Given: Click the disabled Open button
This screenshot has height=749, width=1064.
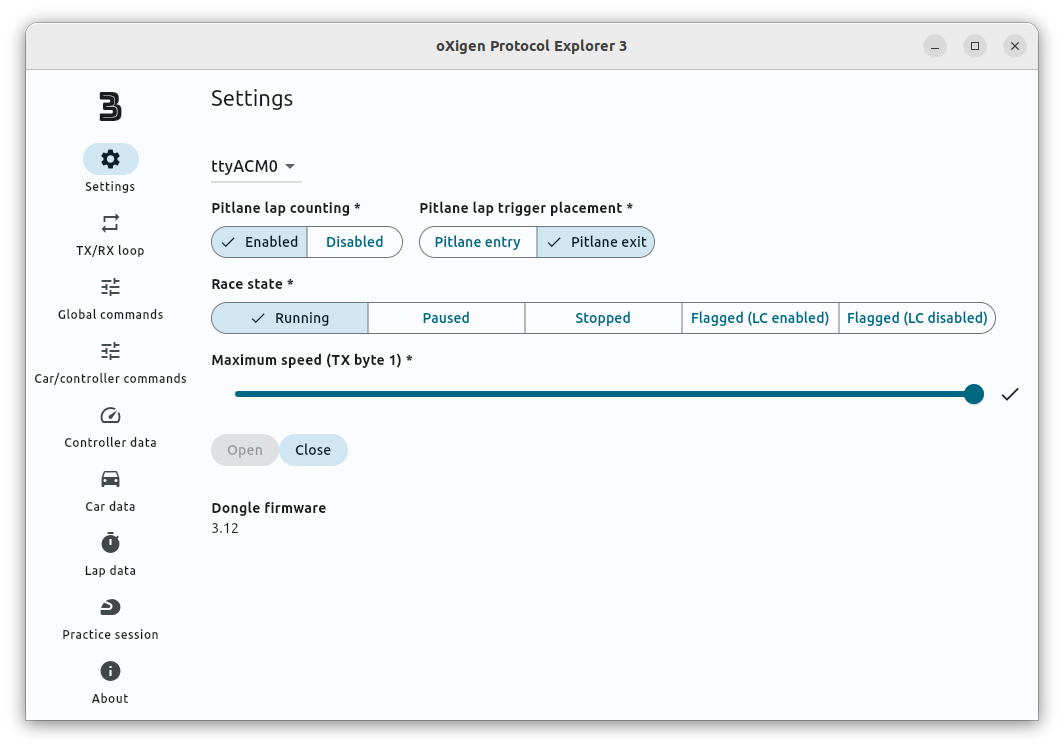Looking at the screenshot, I should (x=244, y=450).
